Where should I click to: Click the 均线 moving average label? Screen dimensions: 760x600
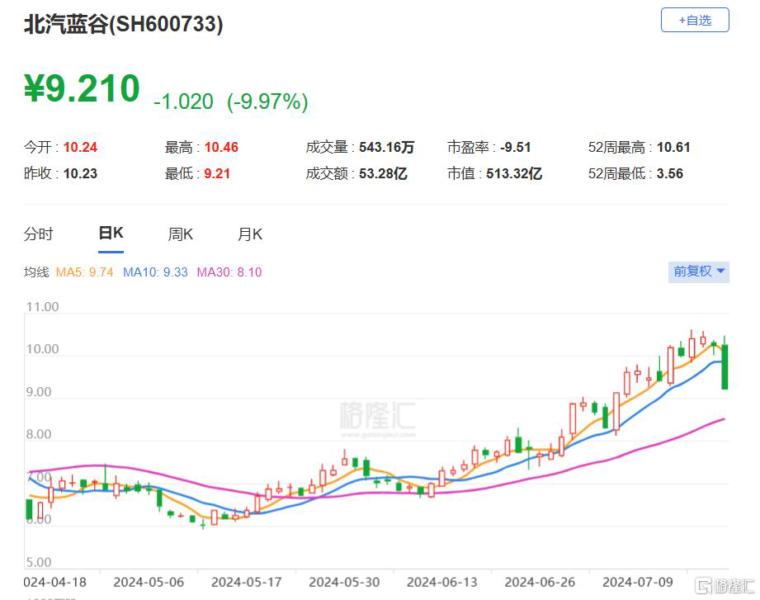(36, 272)
